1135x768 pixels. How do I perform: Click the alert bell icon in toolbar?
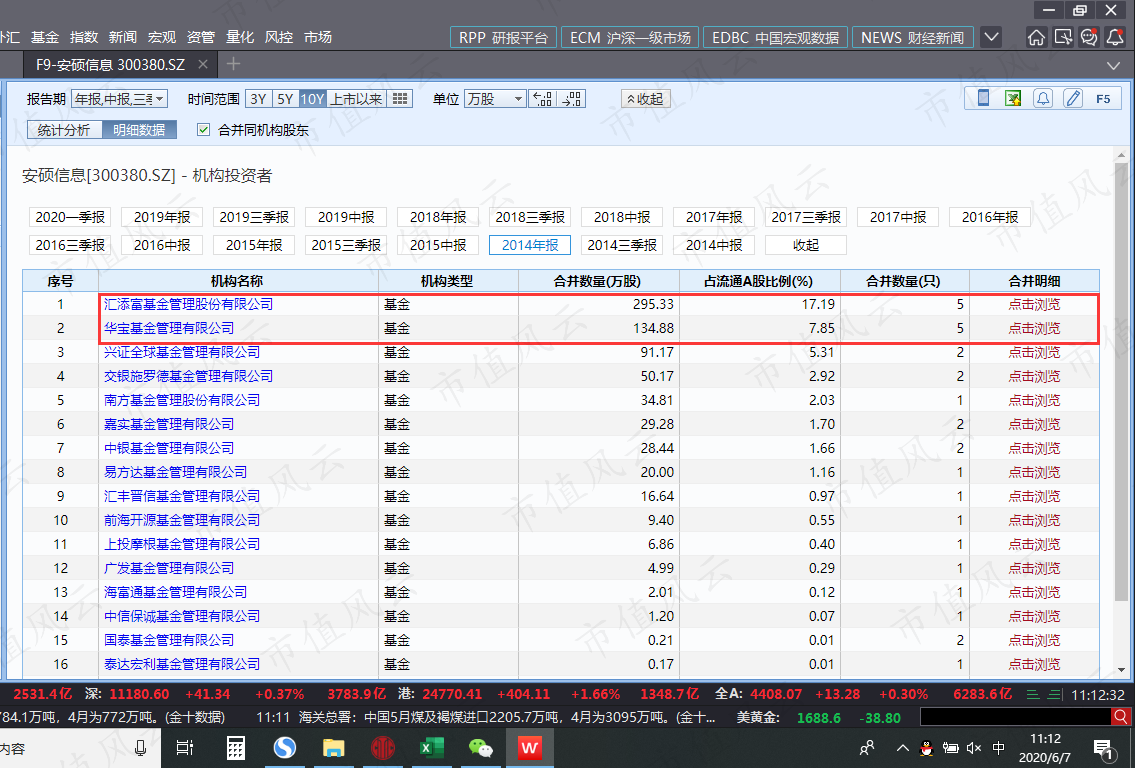[1043, 98]
